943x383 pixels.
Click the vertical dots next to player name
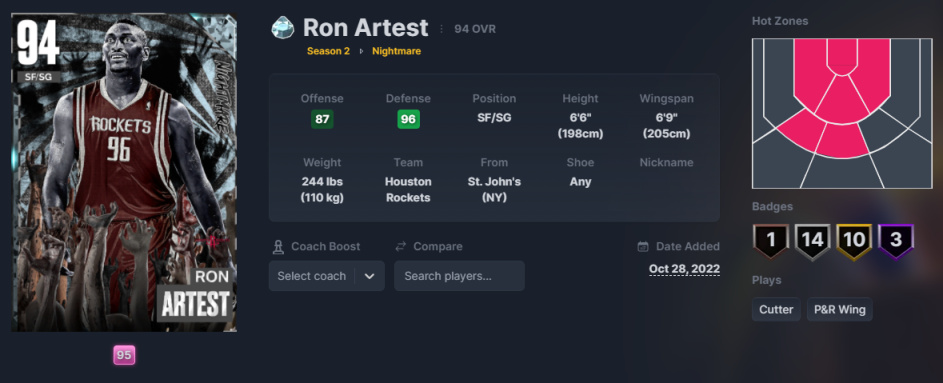[441, 29]
